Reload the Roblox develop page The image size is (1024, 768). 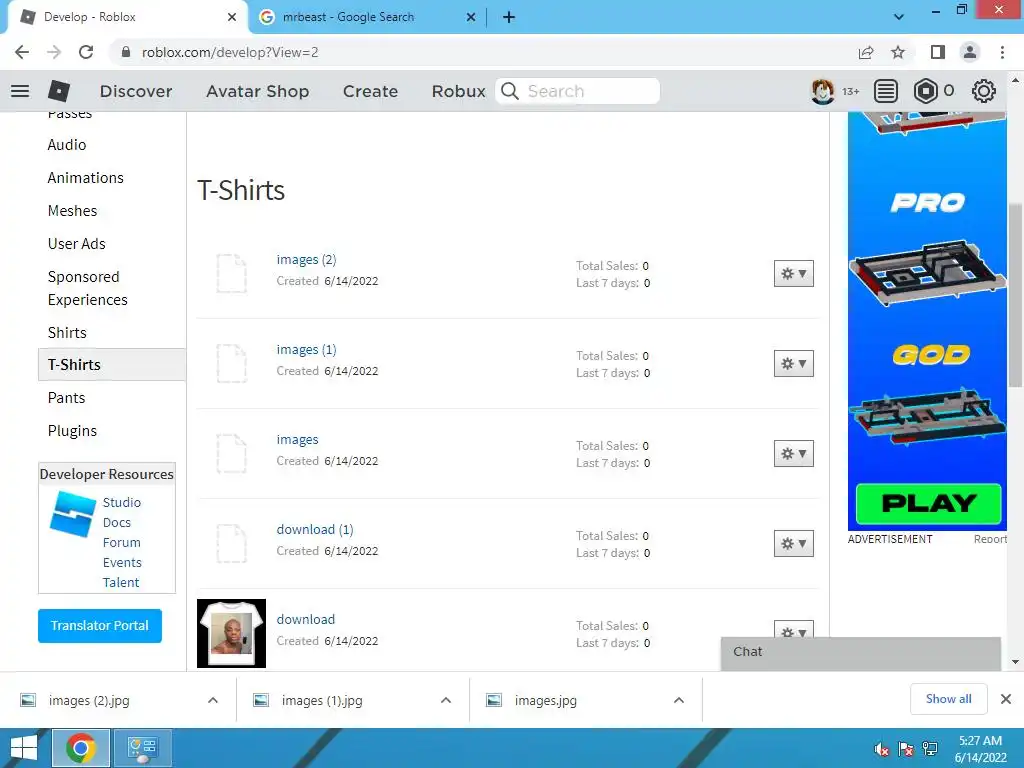coord(86,52)
